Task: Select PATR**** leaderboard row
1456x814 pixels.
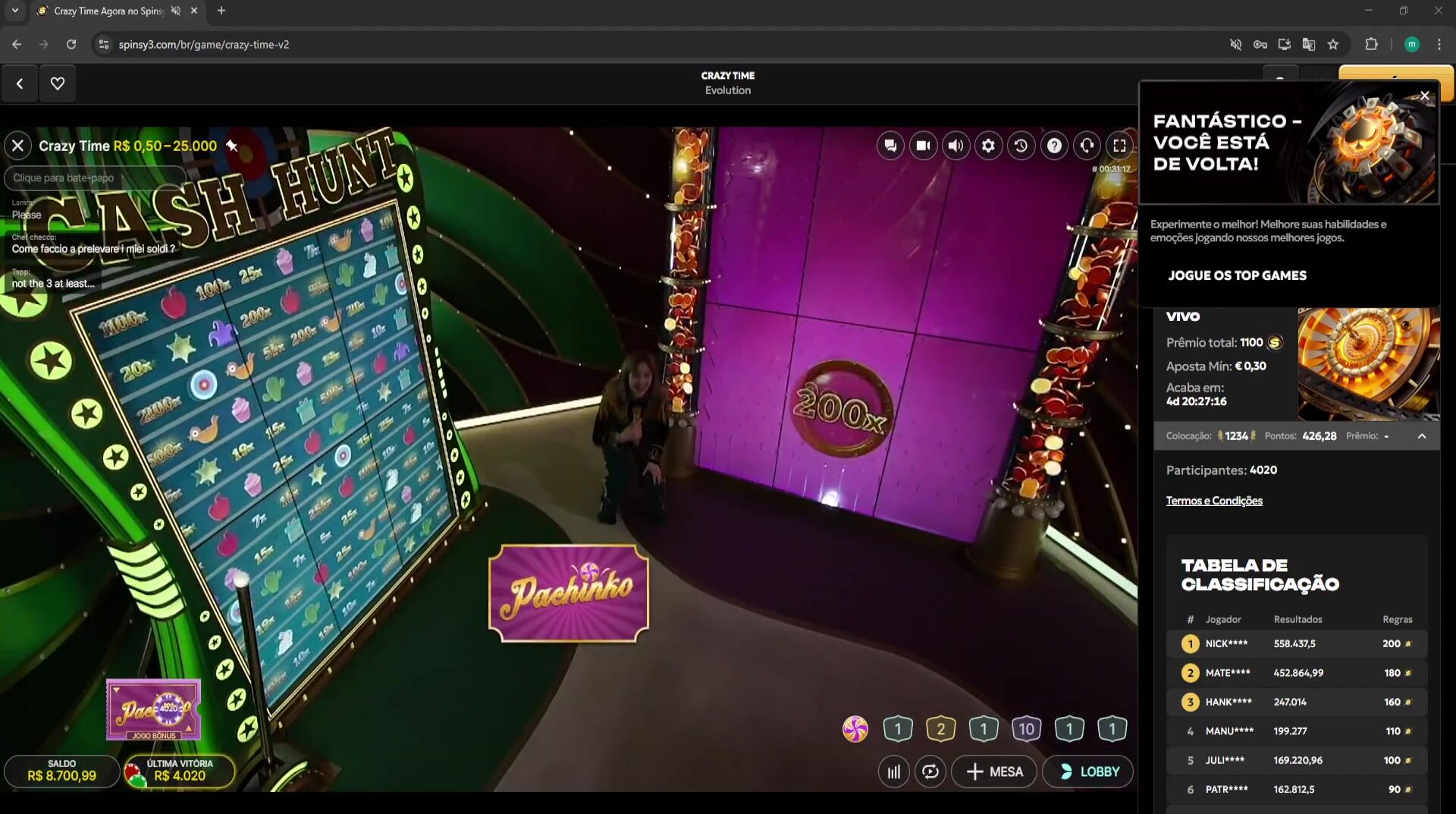Action: (1297, 789)
